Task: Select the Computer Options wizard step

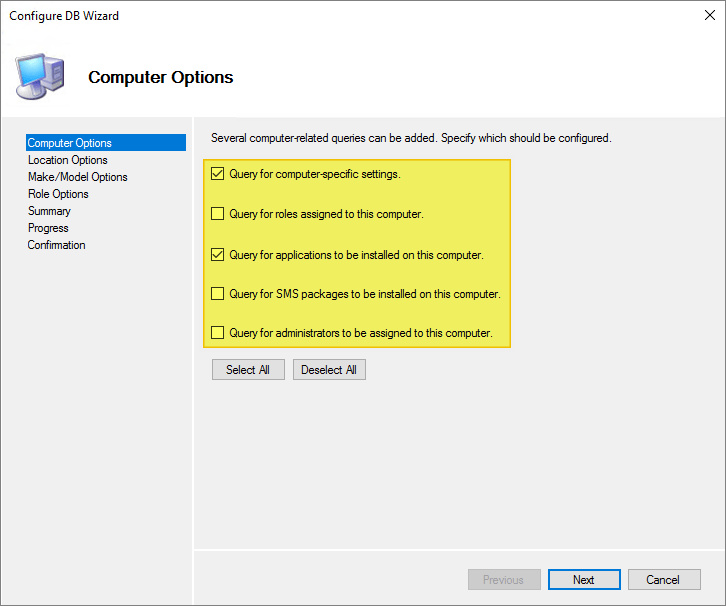Action: [x=70, y=143]
